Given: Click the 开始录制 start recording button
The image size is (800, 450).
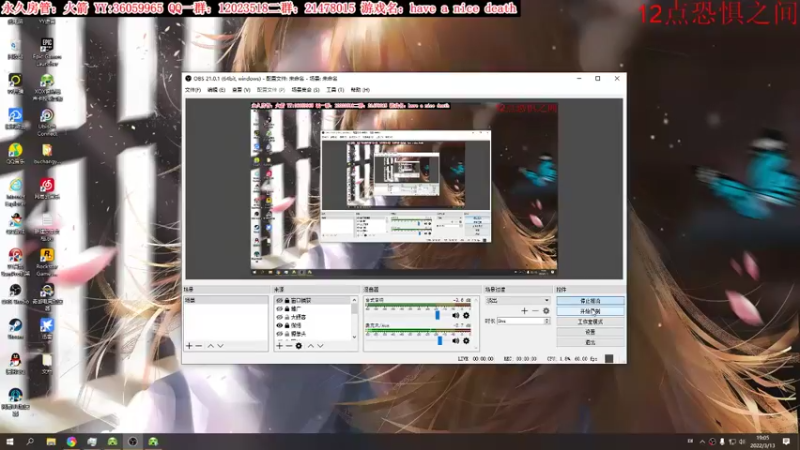Looking at the screenshot, I should pyautogui.click(x=590, y=311).
